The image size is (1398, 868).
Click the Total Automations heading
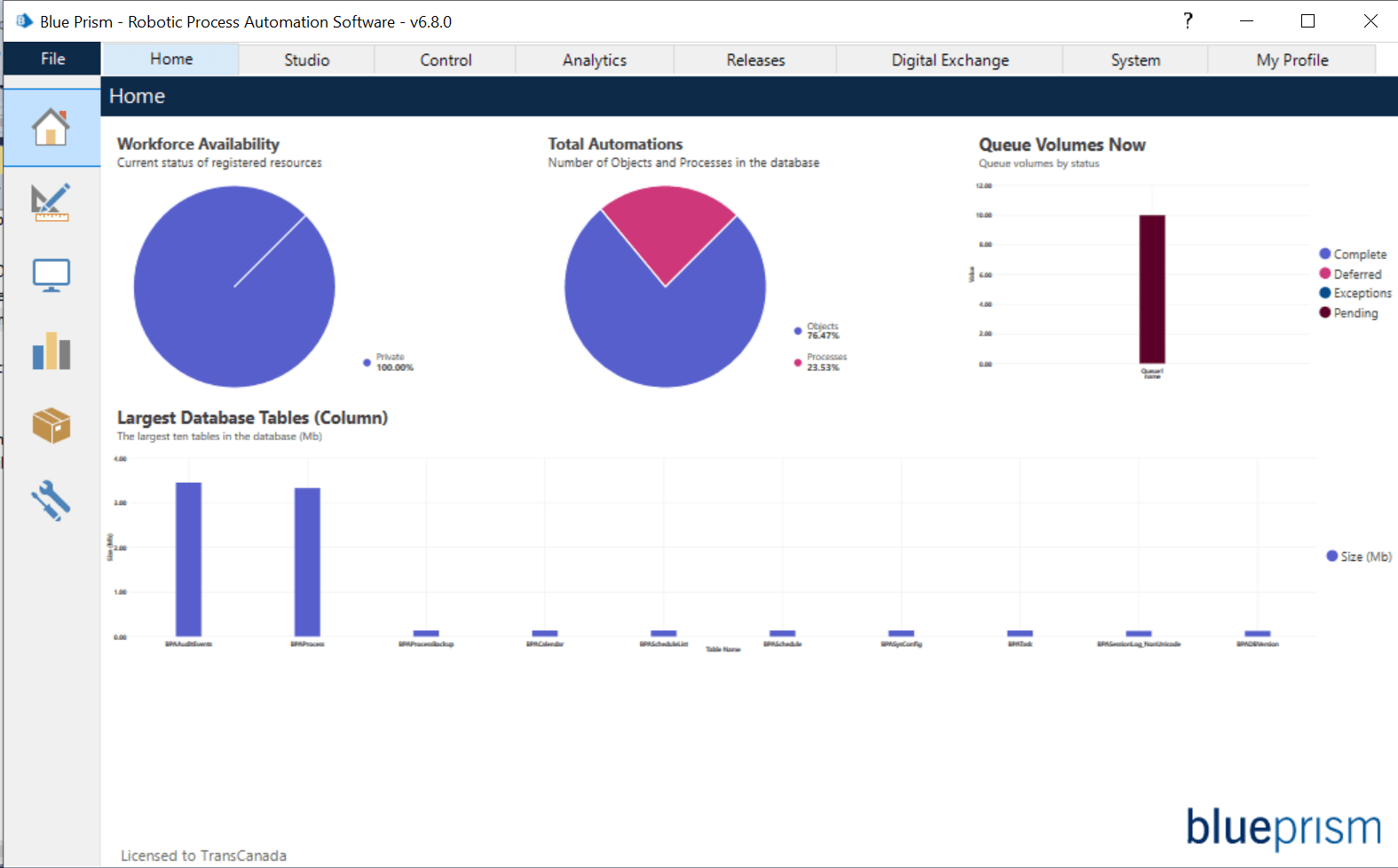[615, 144]
